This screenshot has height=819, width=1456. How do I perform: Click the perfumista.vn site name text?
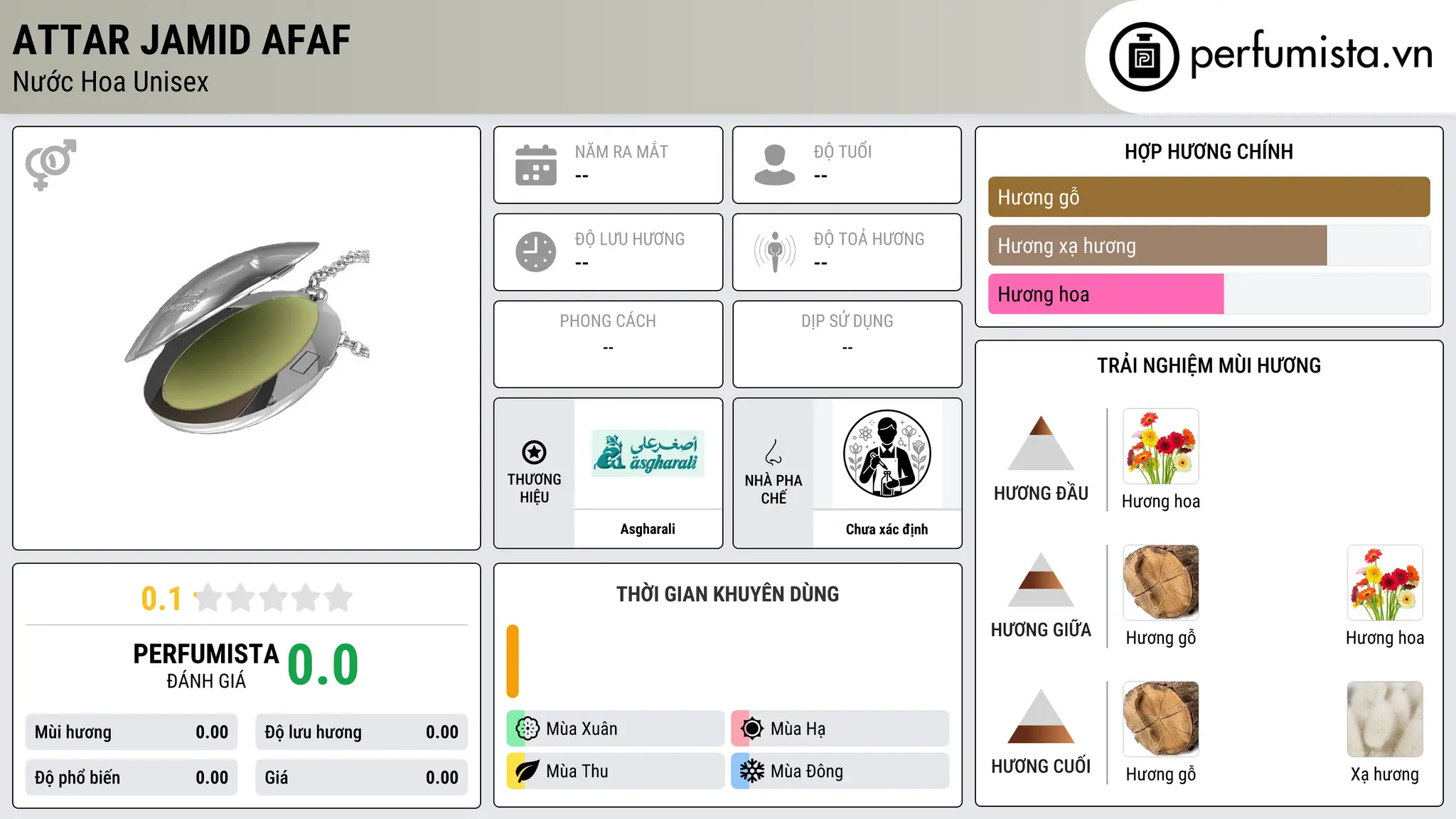(1311, 54)
